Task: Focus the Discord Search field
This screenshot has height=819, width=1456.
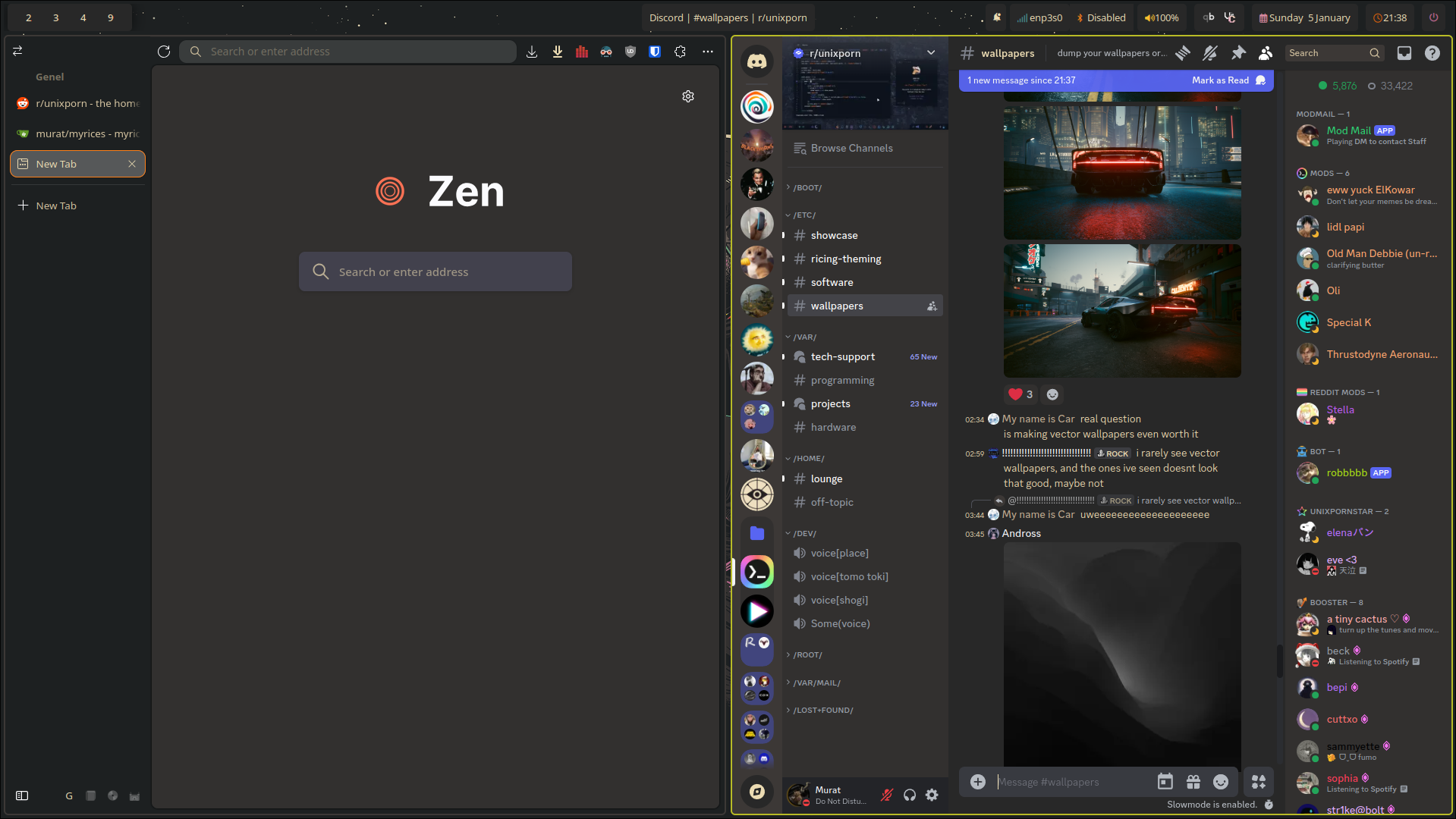Action: 1335,53
